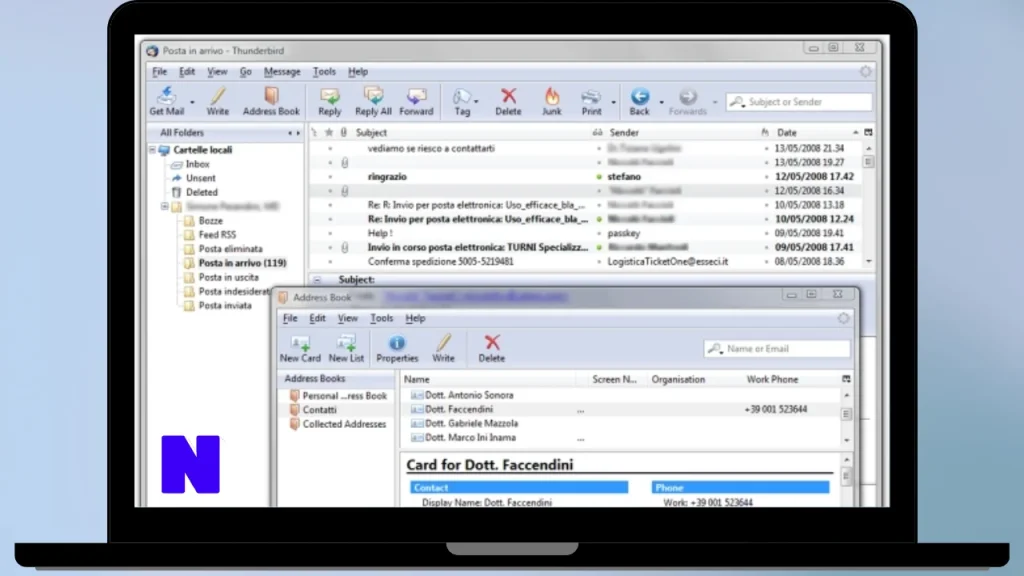Toggle read status of ringrazio message
The image size is (1024, 576).
coord(599,177)
